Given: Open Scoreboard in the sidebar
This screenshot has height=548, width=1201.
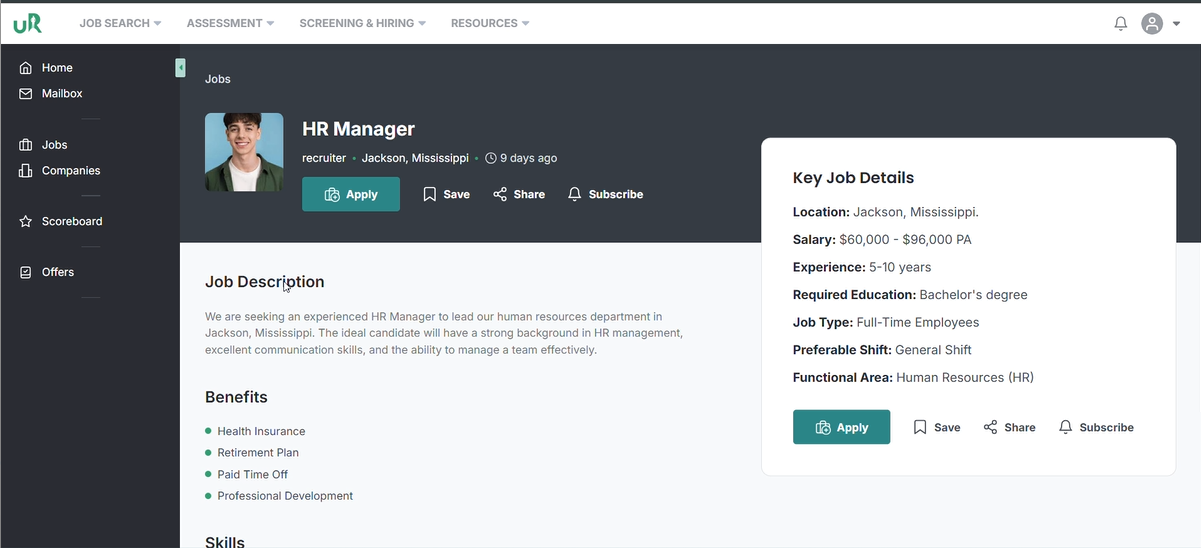Looking at the screenshot, I should tap(71, 222).
